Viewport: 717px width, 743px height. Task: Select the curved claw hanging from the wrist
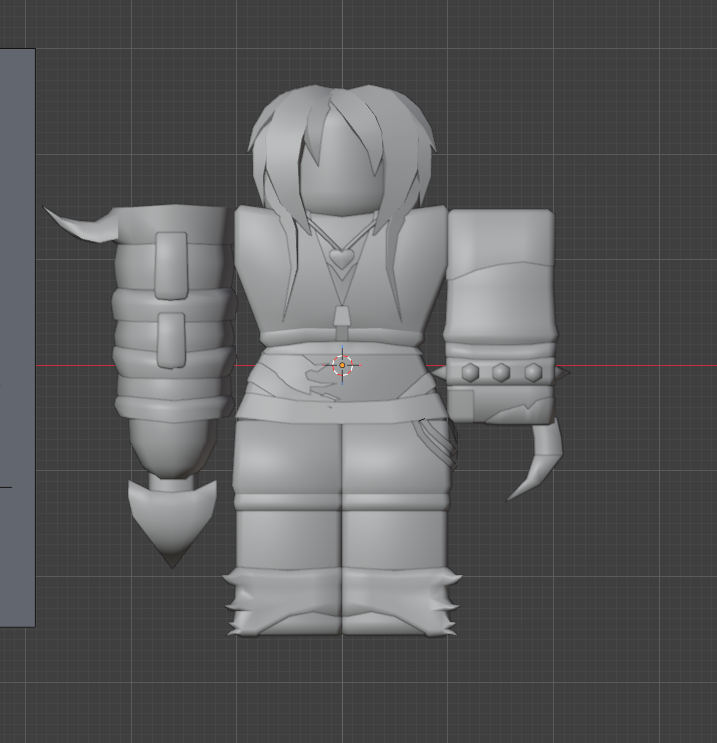(538, 462)
